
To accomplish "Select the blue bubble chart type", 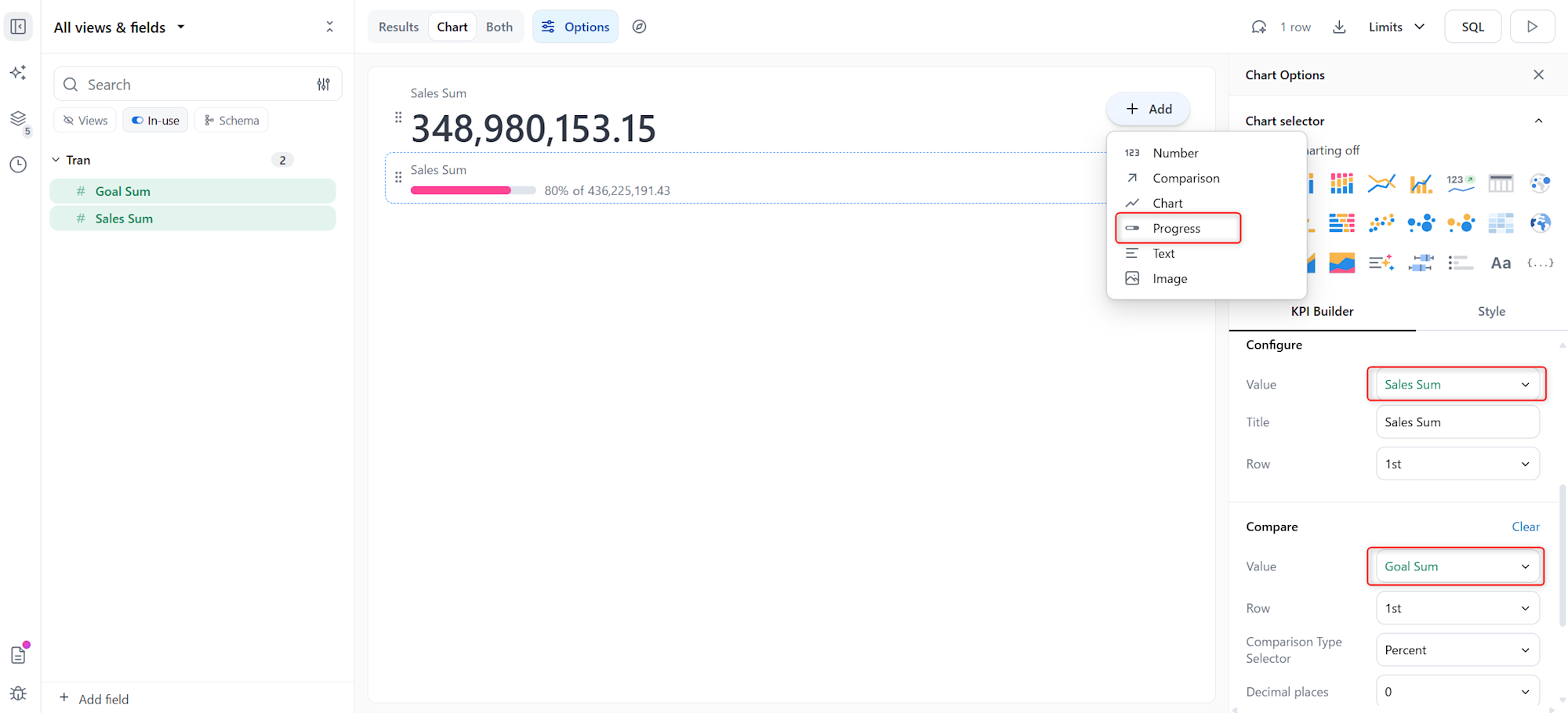I will click(1421, 223).
